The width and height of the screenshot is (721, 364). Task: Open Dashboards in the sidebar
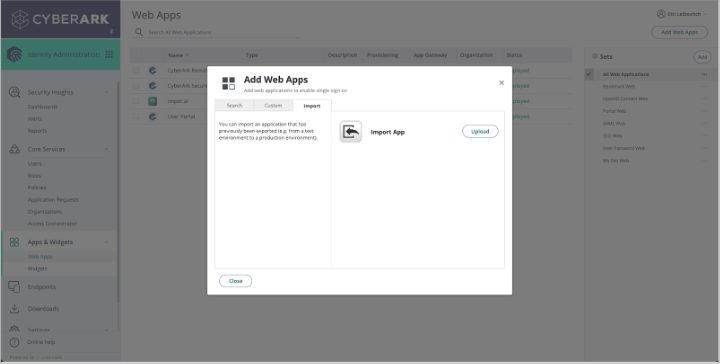[42, 107]
